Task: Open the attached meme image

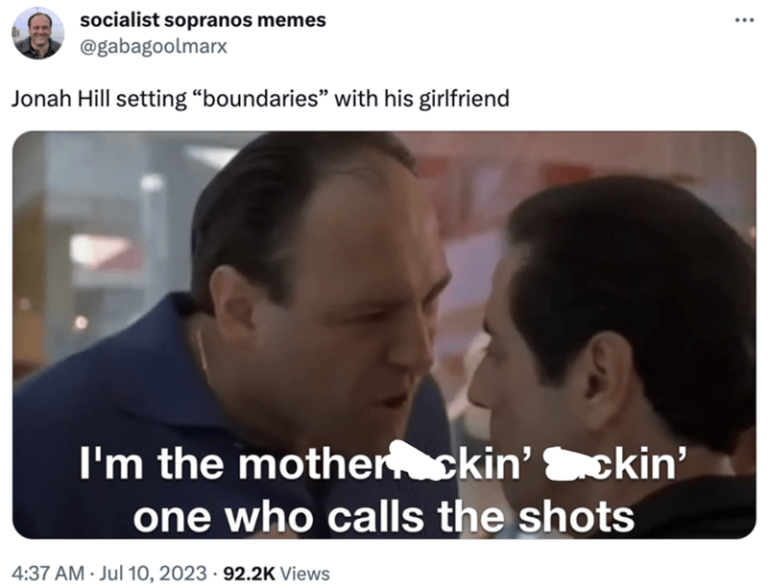Action: coord(384,335)
